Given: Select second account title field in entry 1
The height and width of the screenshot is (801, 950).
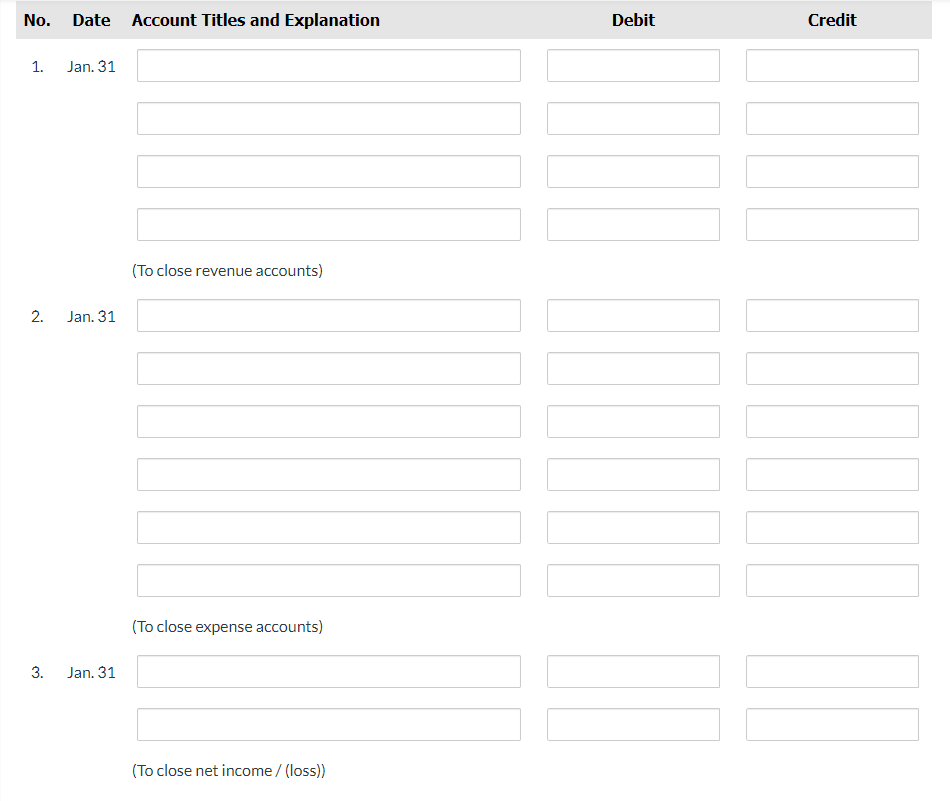Looking at the screenshot, I should (328, 118).
